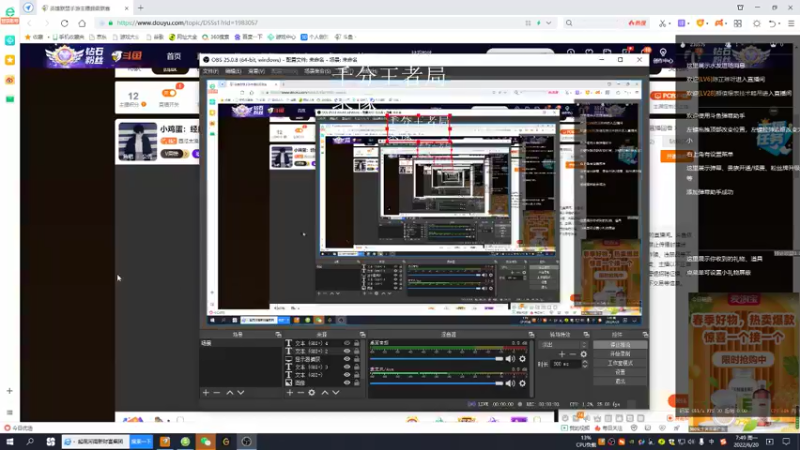Pop out the Scenes dock panel
Image resolution: width=800 pixels, height=450 pixels.
tap(278, 335)
